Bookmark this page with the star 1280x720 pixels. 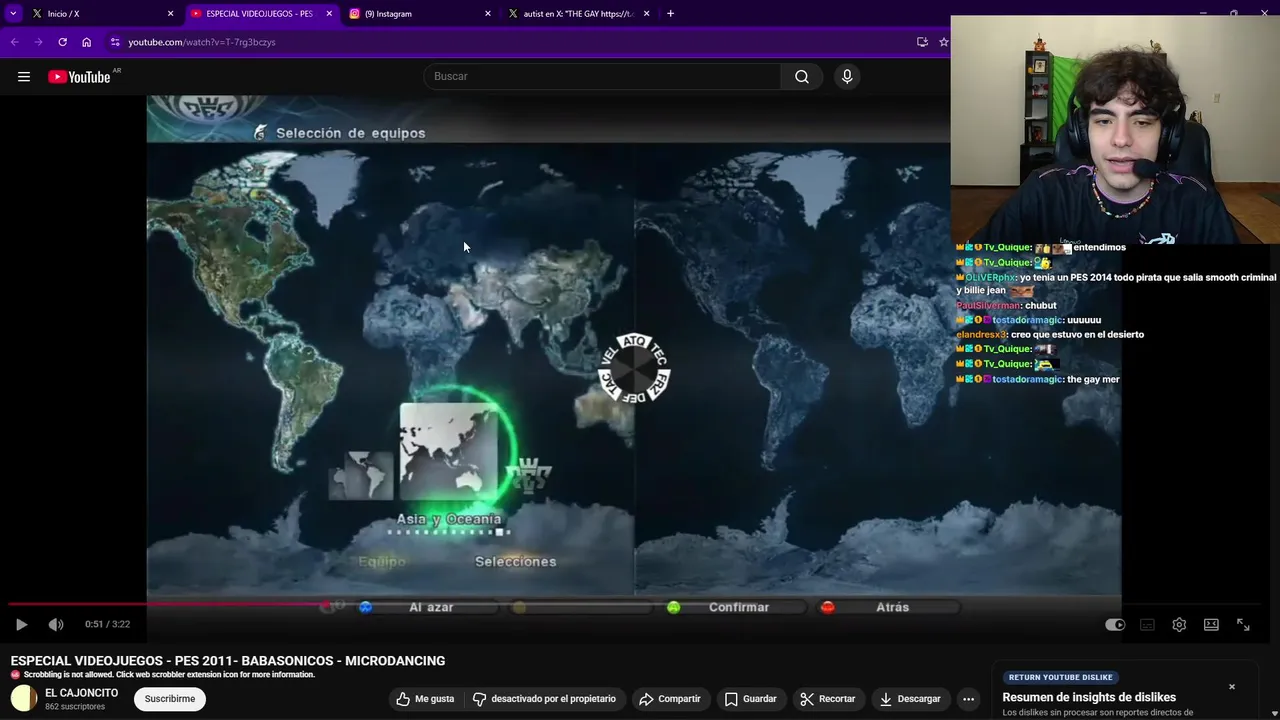(943, 42)
